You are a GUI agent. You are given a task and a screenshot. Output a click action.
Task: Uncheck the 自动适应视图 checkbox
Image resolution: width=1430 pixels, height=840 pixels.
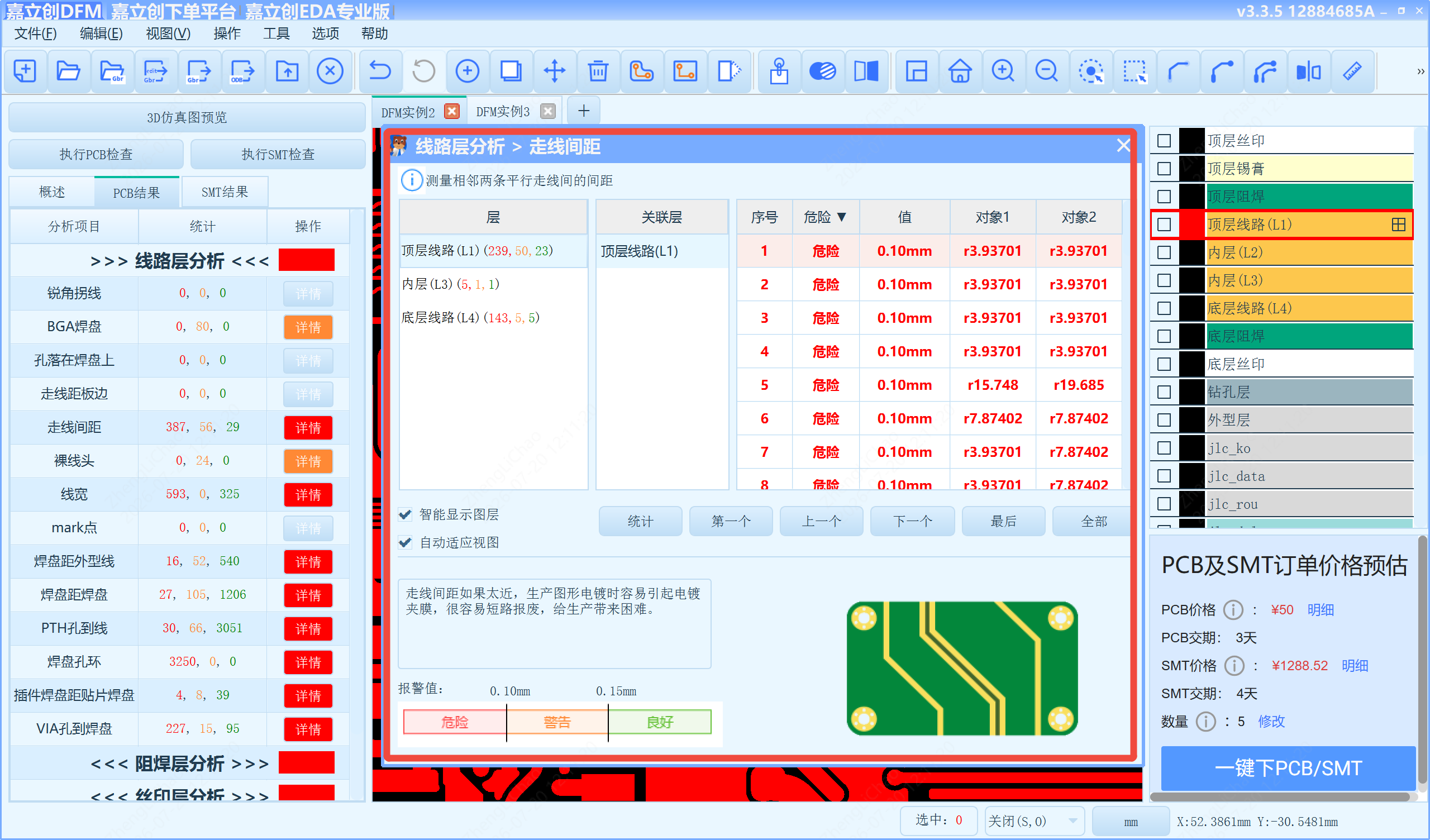point(405,543)
